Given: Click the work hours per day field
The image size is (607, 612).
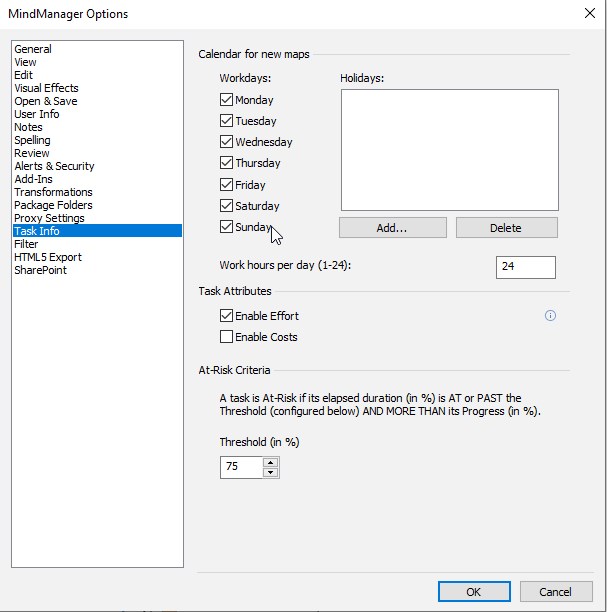Looking at the screenshot, I should pyautogui.click(x=525, y=267).
